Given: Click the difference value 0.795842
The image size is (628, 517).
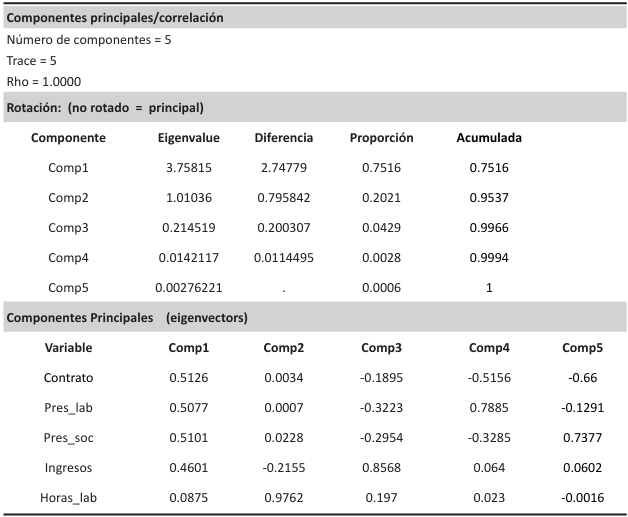Looking at the screenshot, I should click(283, 198).
